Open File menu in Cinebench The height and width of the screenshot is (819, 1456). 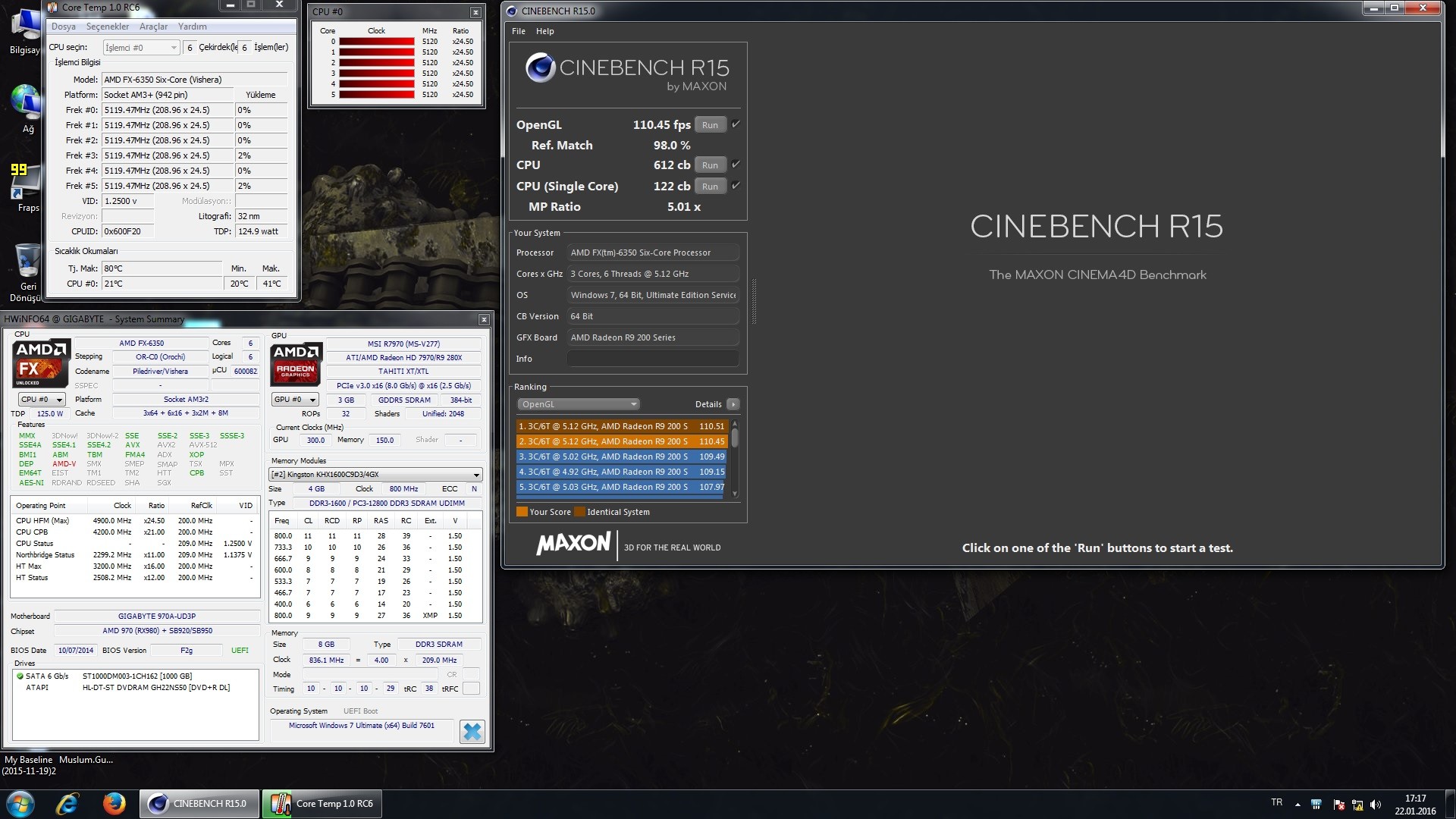coord(519,31)
